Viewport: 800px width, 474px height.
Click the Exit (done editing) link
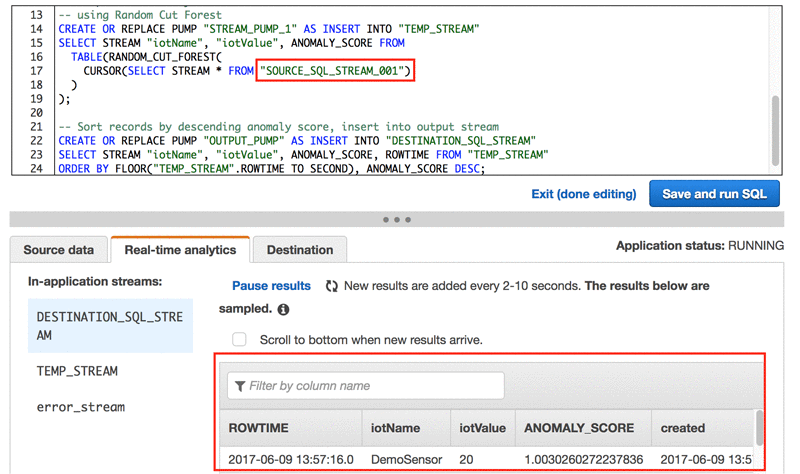[x=584, y=194]
